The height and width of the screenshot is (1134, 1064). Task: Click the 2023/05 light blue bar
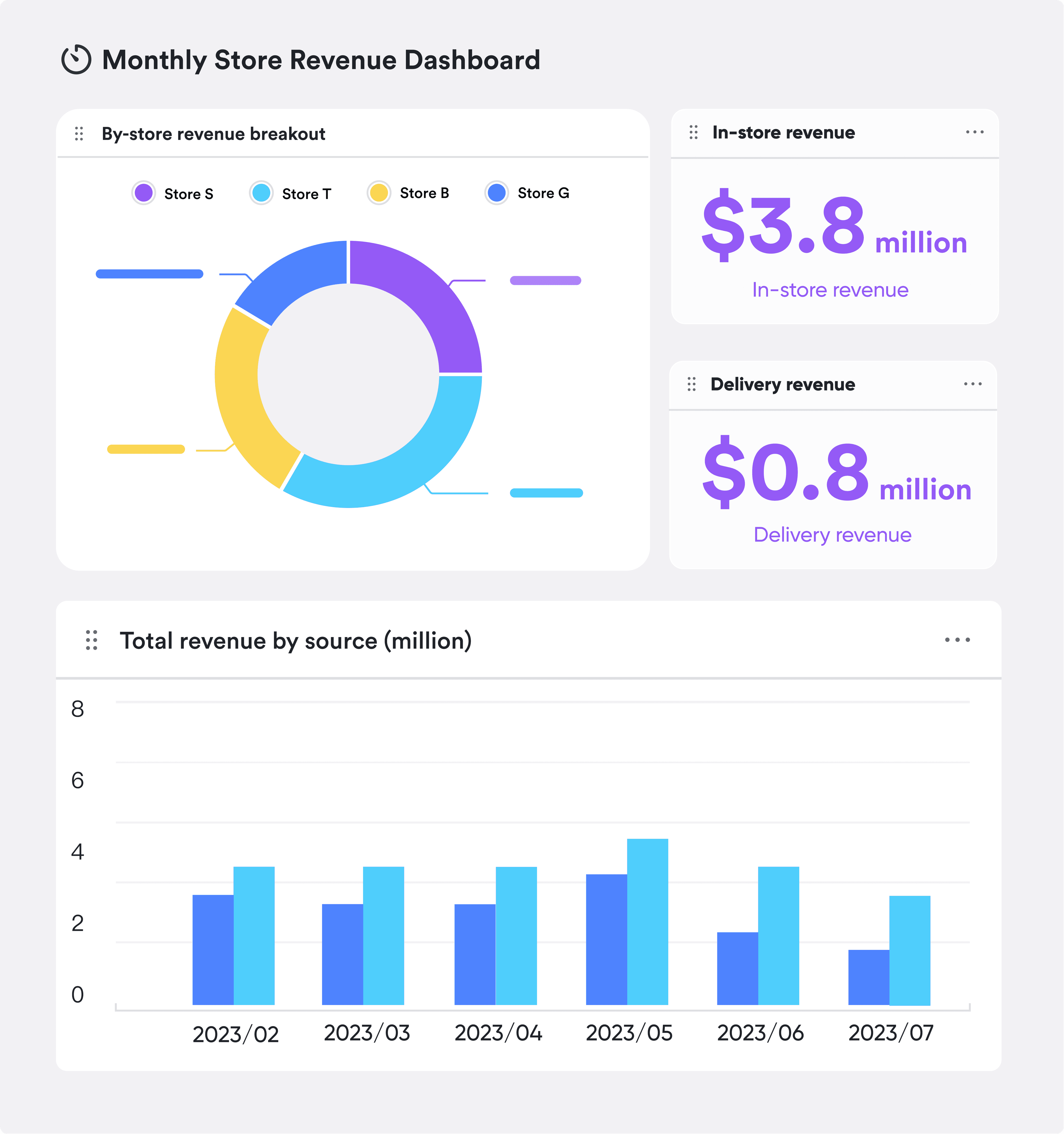pos(647,921)
